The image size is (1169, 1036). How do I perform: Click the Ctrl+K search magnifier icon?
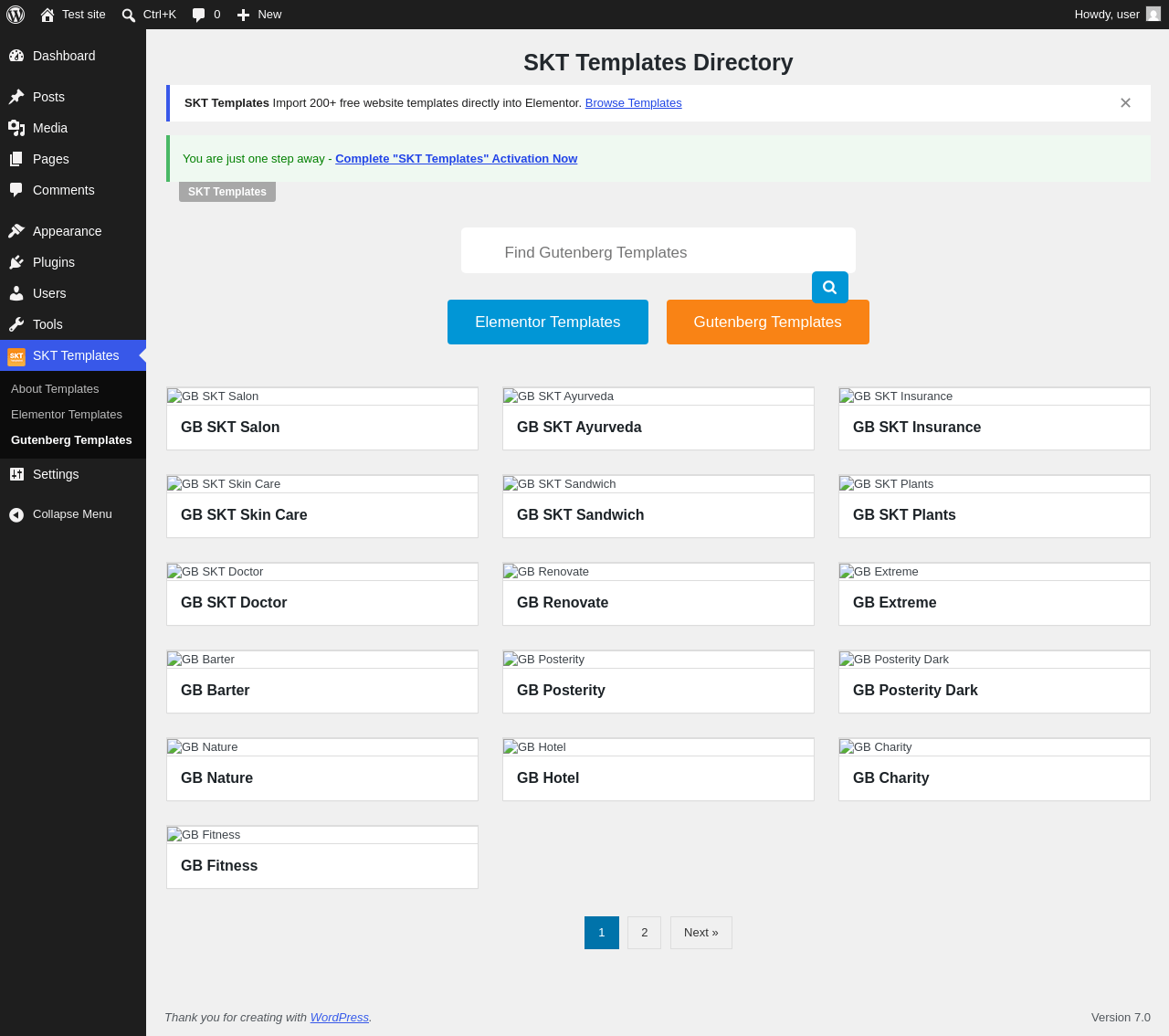point(129,15)
